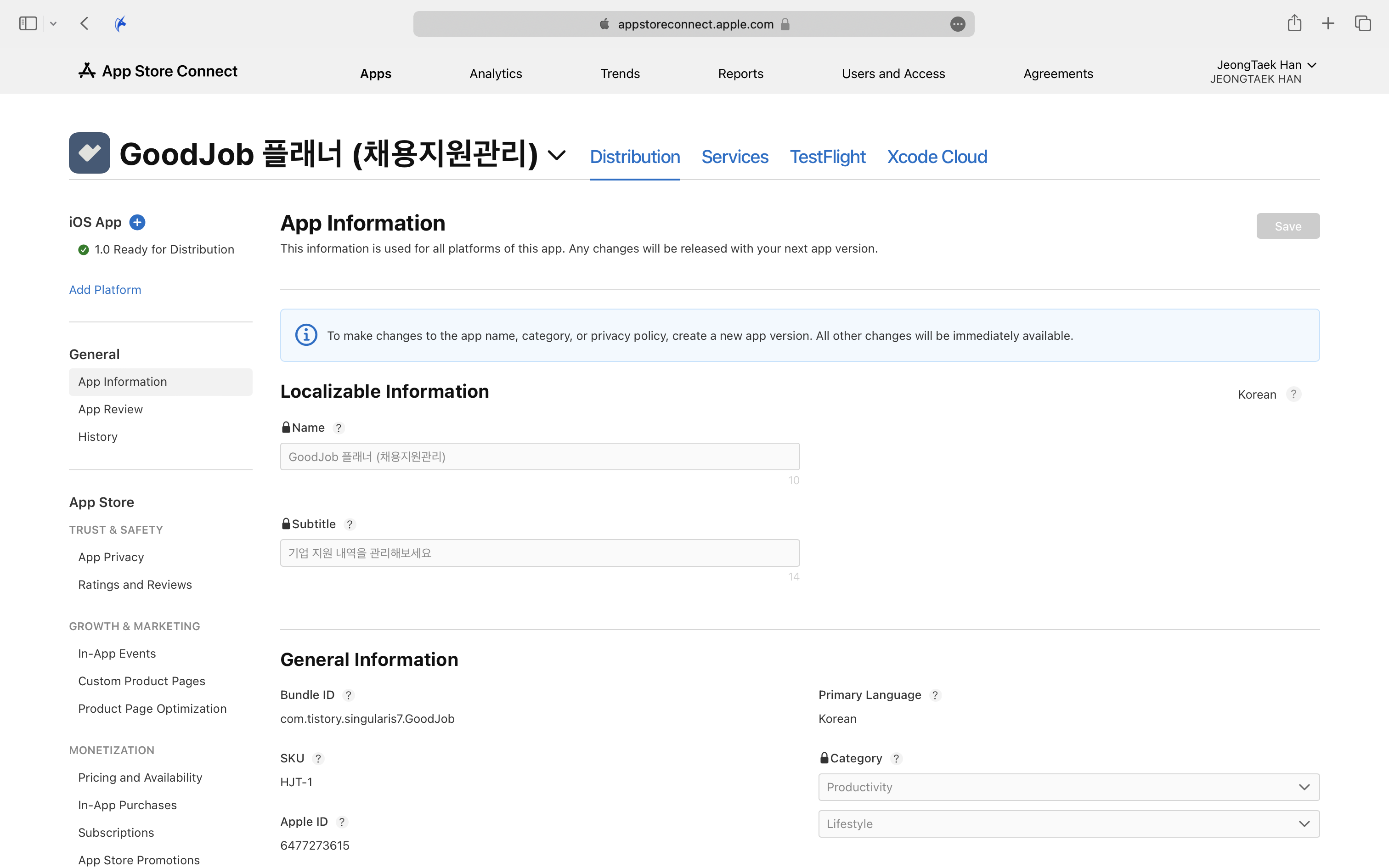Click the Subtitle input field
1389x868 pixels.
[x=540, y=553]
